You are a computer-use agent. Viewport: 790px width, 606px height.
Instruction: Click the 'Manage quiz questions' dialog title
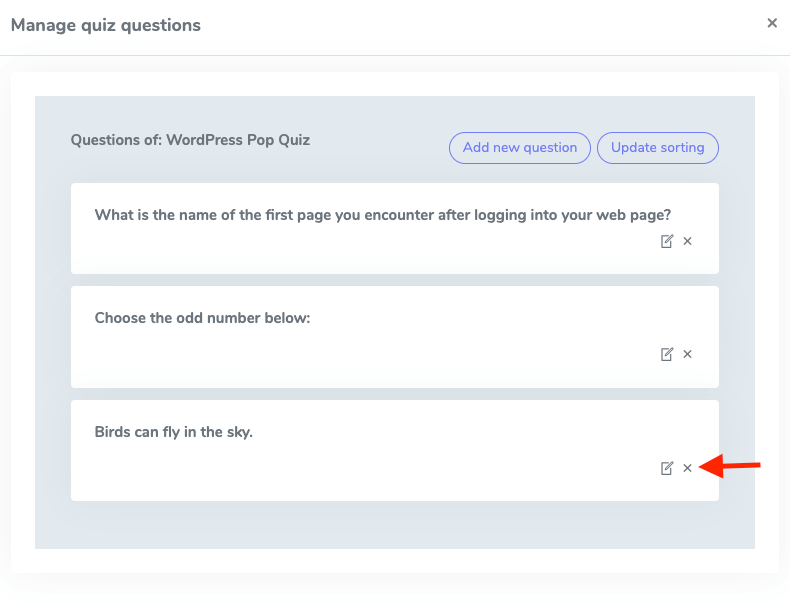(x=105, y=25)
